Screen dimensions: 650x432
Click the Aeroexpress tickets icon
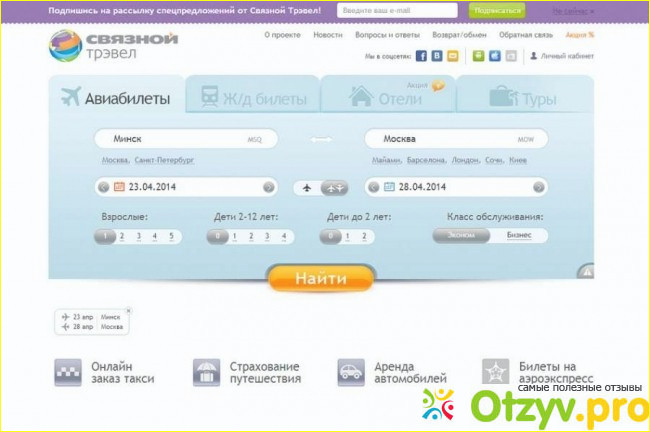495,373
